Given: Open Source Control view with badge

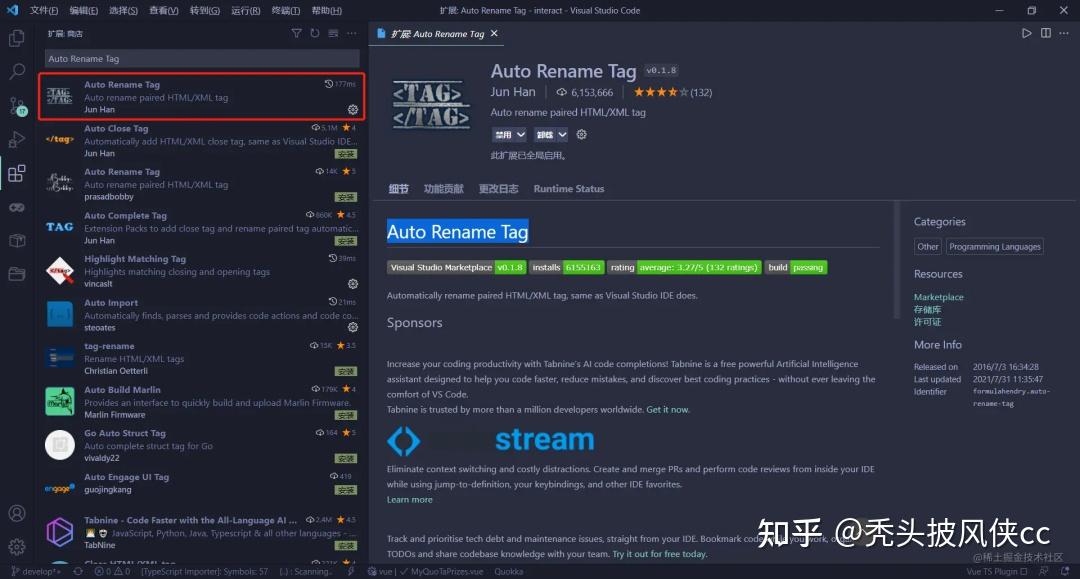Looking at the screenshot, I should 17,105.
